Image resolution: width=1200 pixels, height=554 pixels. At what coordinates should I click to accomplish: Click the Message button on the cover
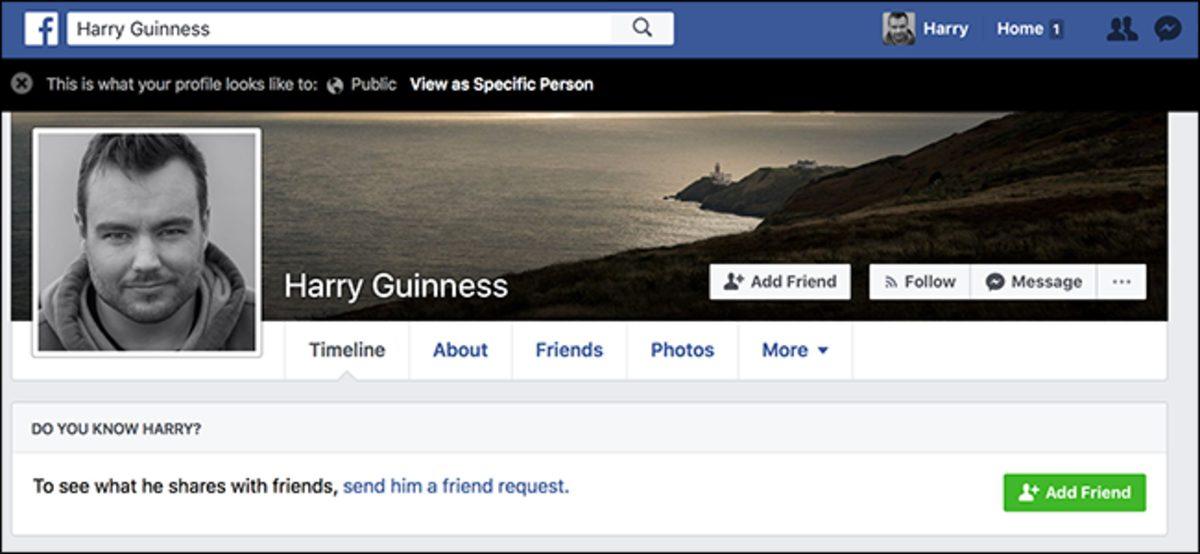(x=1033, y=282)
